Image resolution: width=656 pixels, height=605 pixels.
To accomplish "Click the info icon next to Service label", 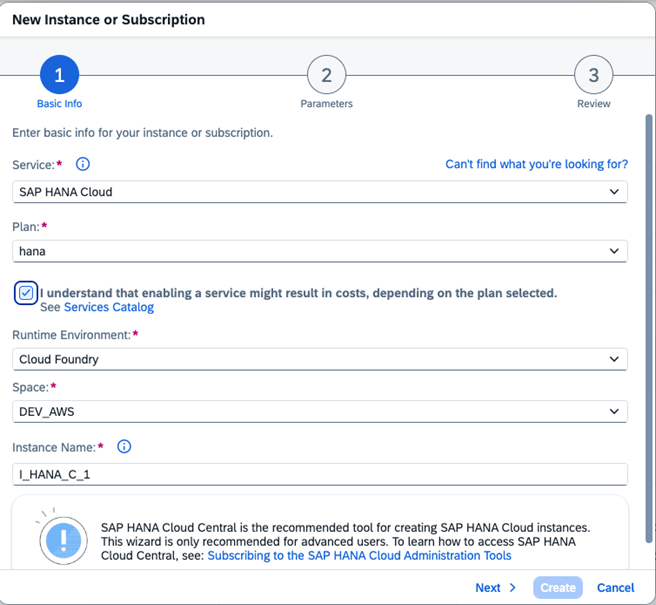I will 83,164.
